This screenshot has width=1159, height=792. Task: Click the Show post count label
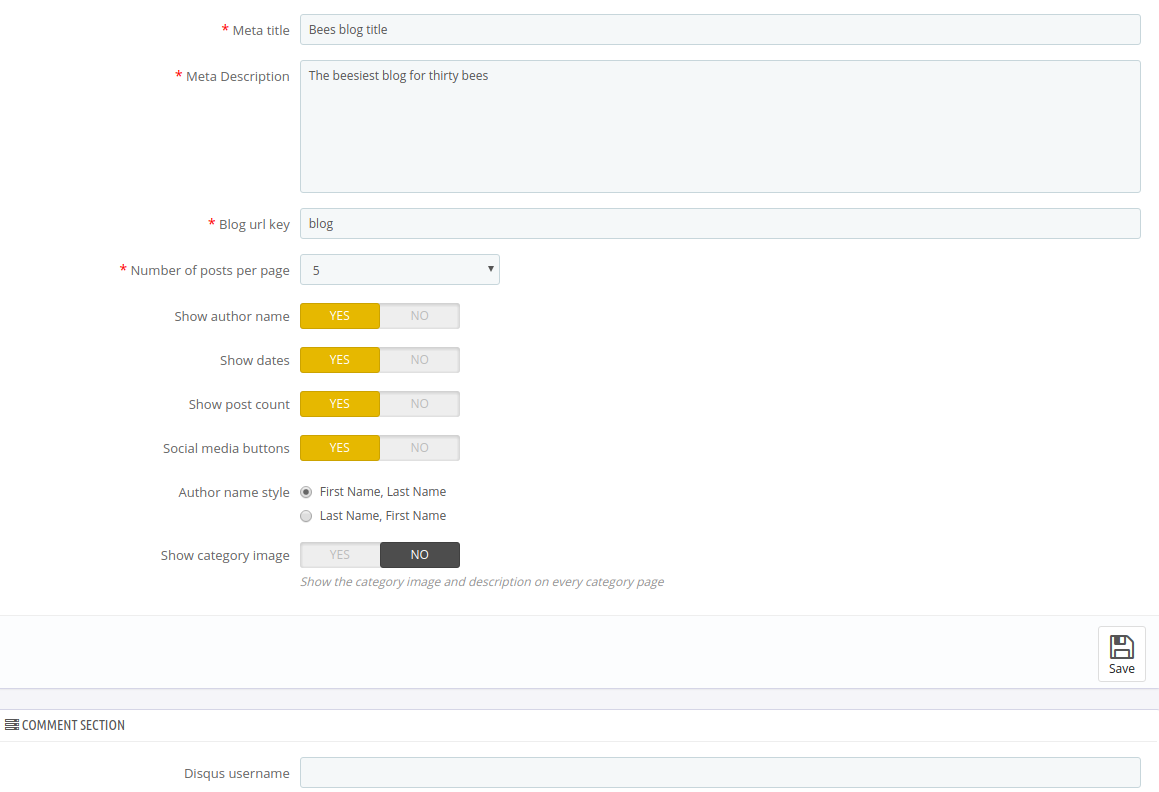point(239,405)
